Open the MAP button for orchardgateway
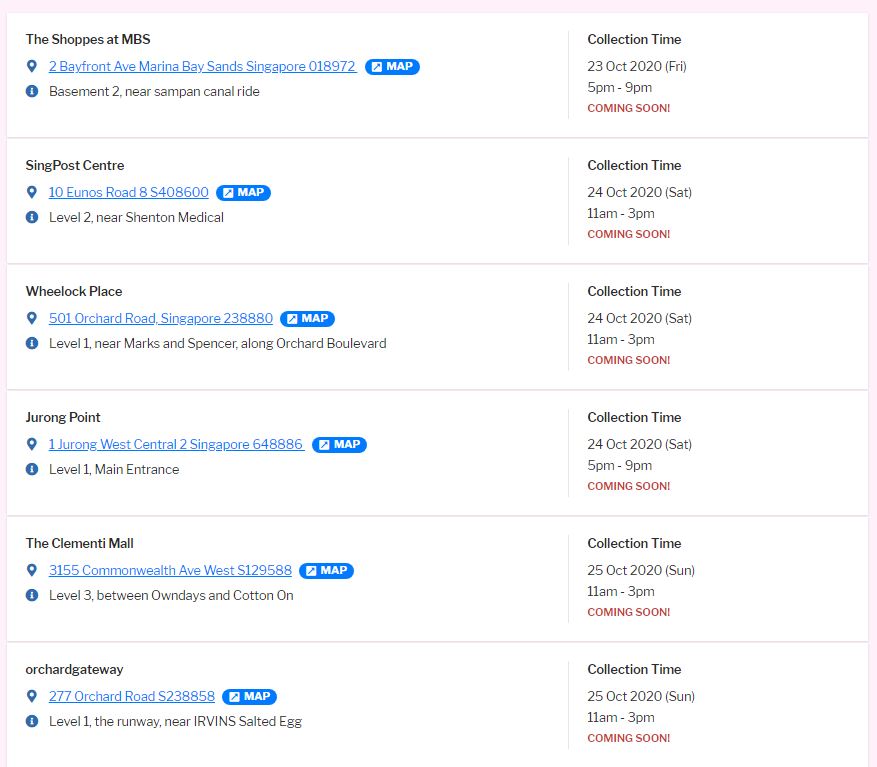877x767 pixels. click(249, 697)
